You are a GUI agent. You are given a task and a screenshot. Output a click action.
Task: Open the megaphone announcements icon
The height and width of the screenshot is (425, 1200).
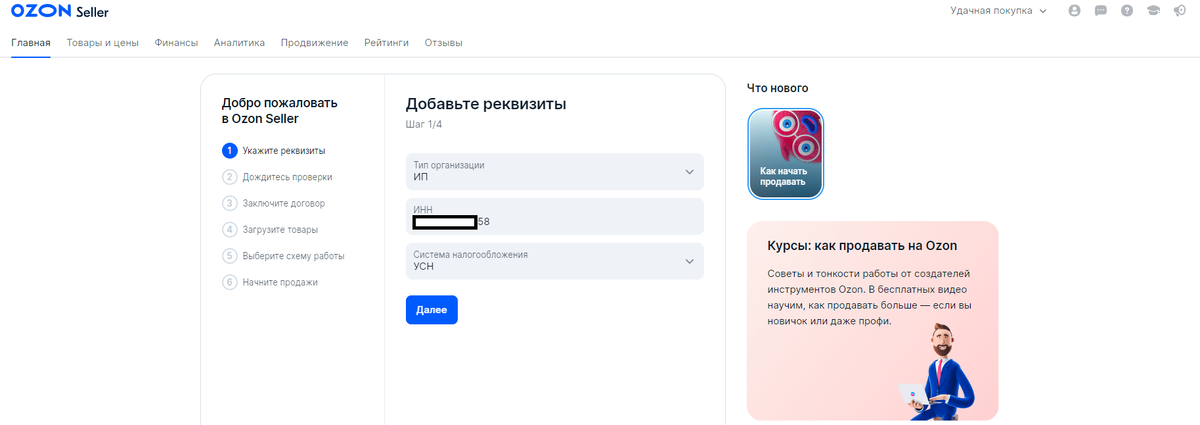pos(1180,11)
